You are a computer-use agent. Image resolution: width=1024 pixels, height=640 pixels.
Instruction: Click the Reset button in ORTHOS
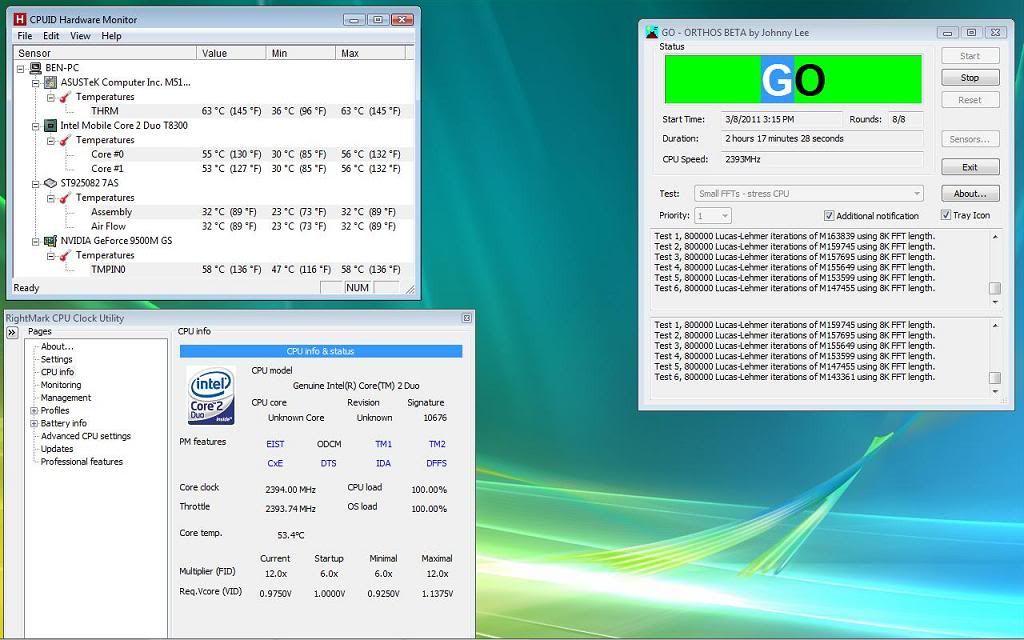[970, 100]
